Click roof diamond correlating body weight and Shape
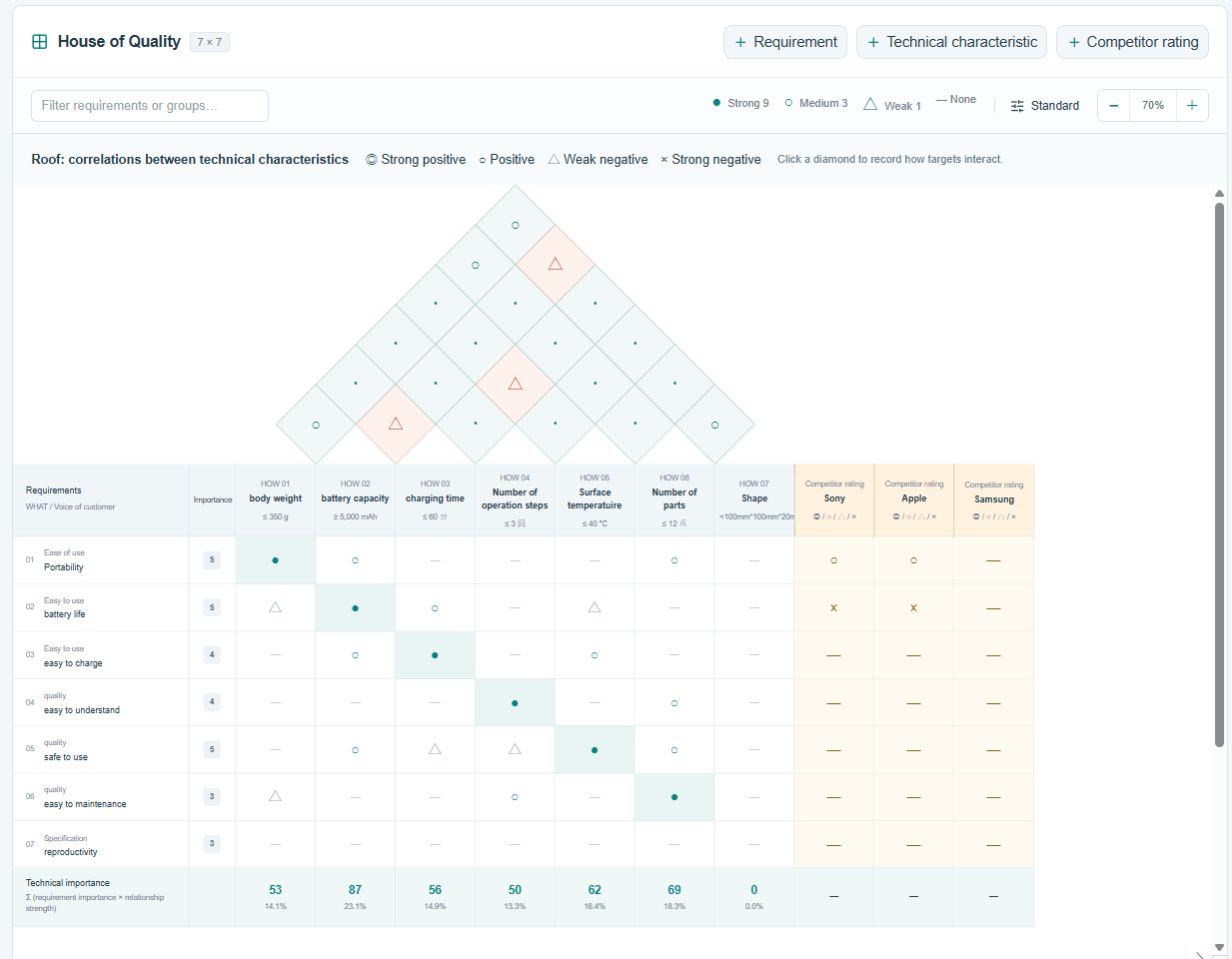This screenshot has width=1232, height=959. [516, 225]
